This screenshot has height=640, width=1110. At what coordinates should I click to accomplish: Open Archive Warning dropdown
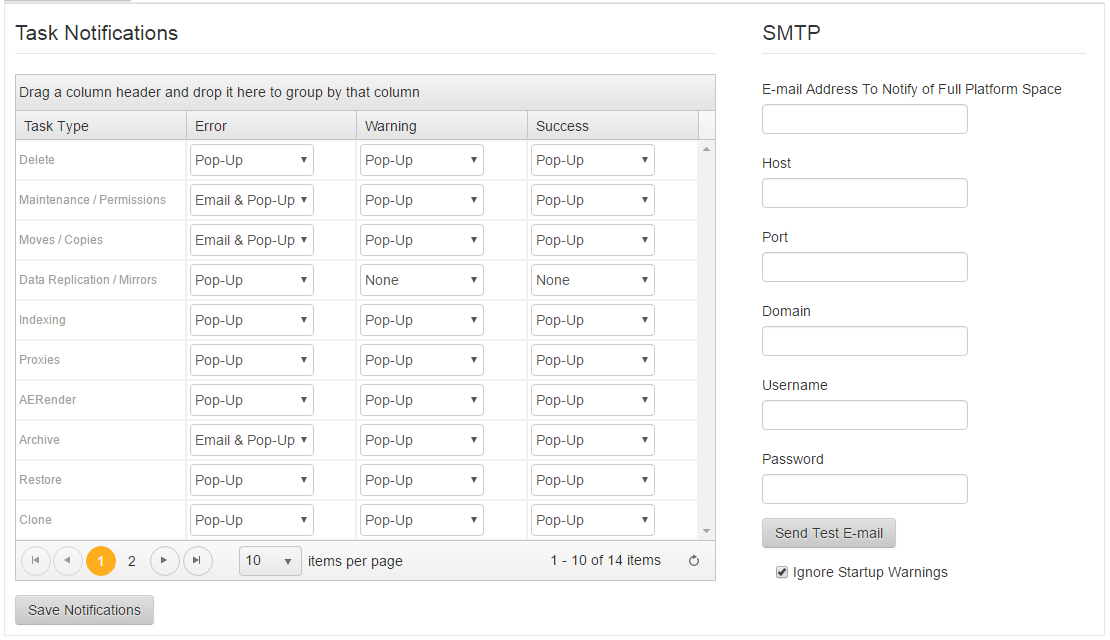pos(422,440)
